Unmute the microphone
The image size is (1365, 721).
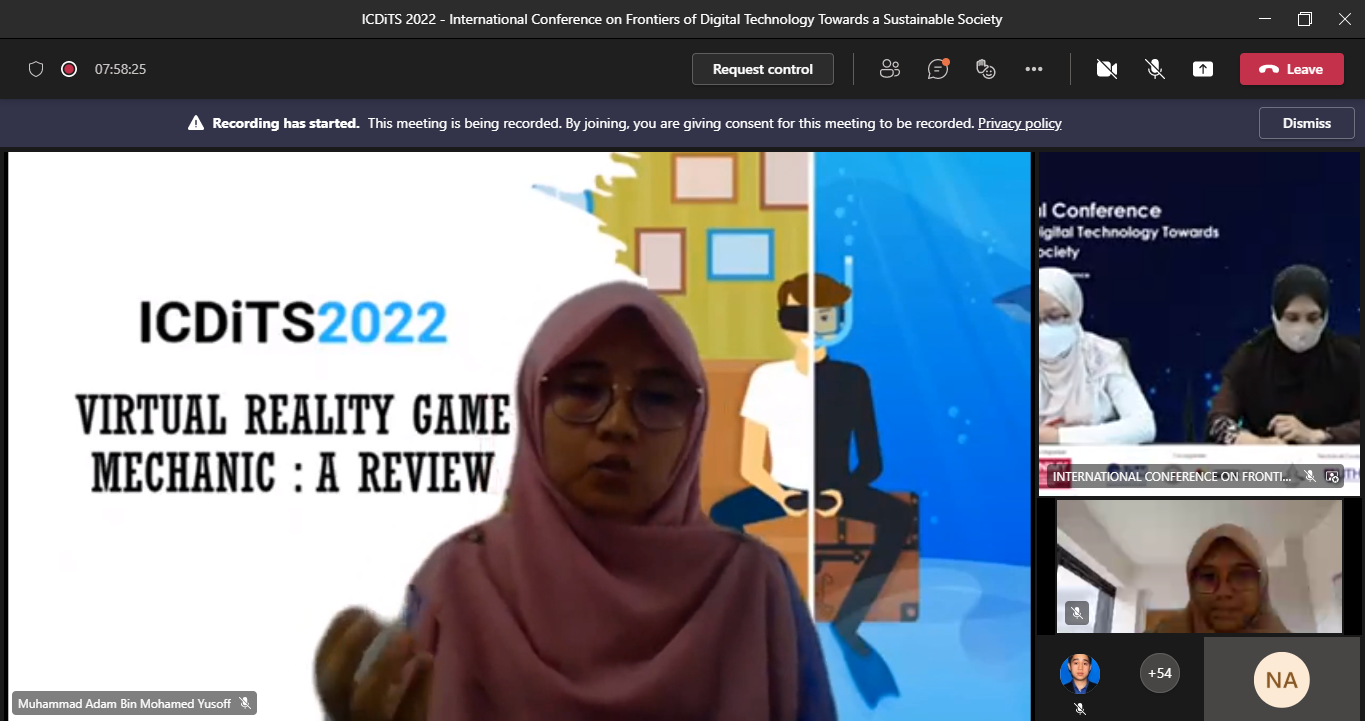coord(1155,69)
